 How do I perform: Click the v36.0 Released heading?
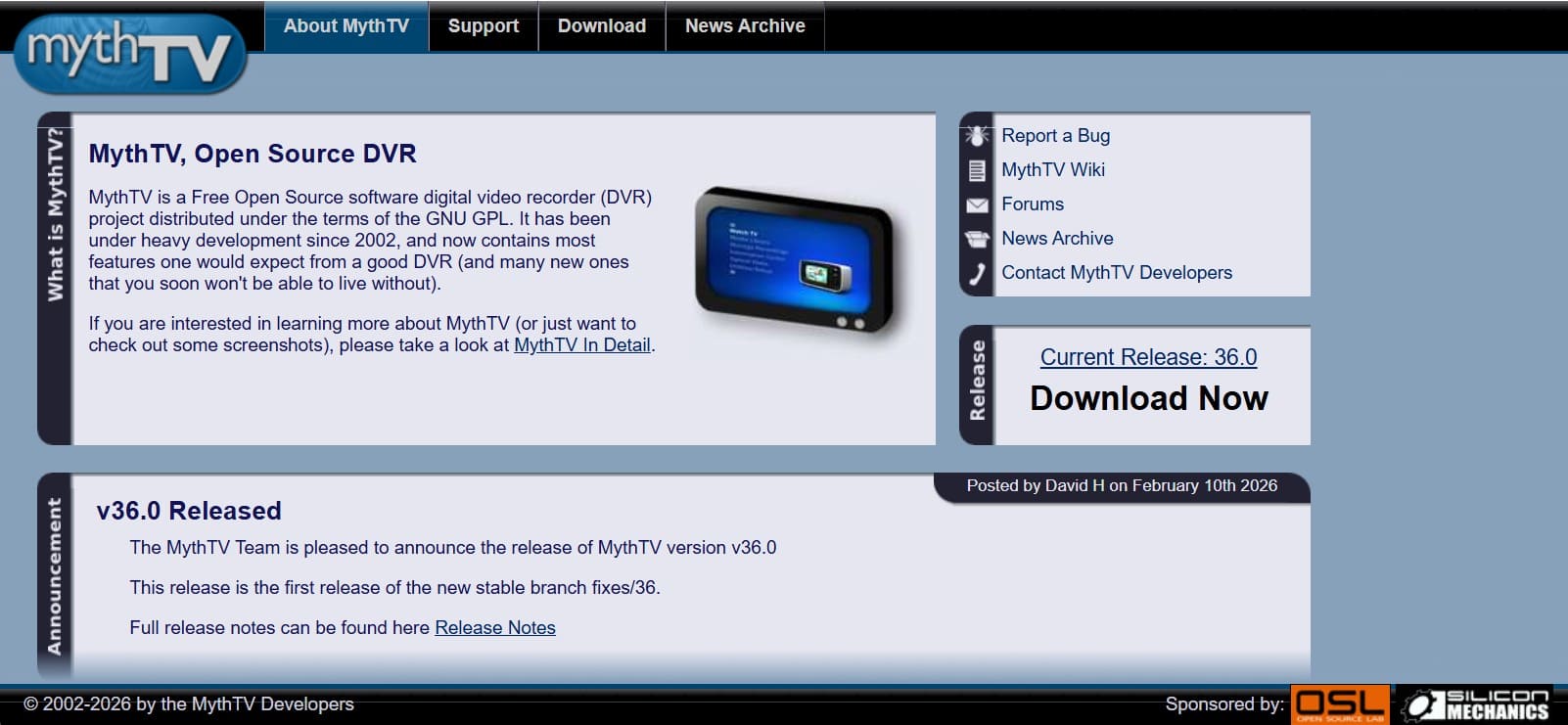pos(189,511)
